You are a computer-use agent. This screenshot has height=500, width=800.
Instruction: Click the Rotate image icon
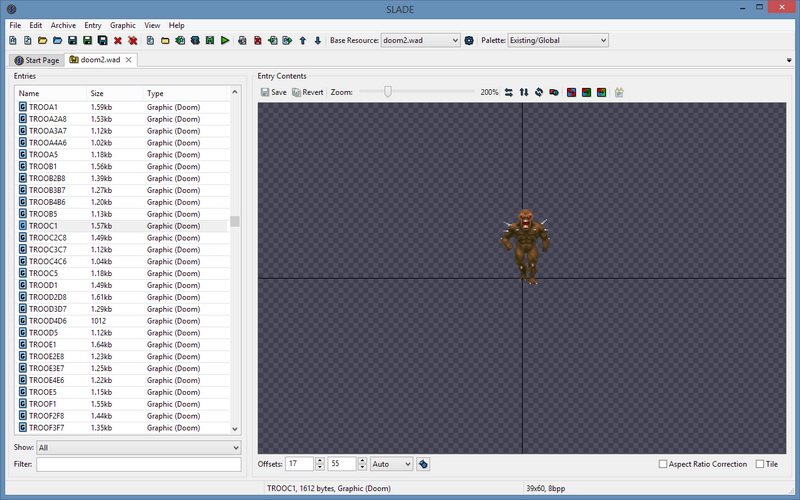point(539,92)
